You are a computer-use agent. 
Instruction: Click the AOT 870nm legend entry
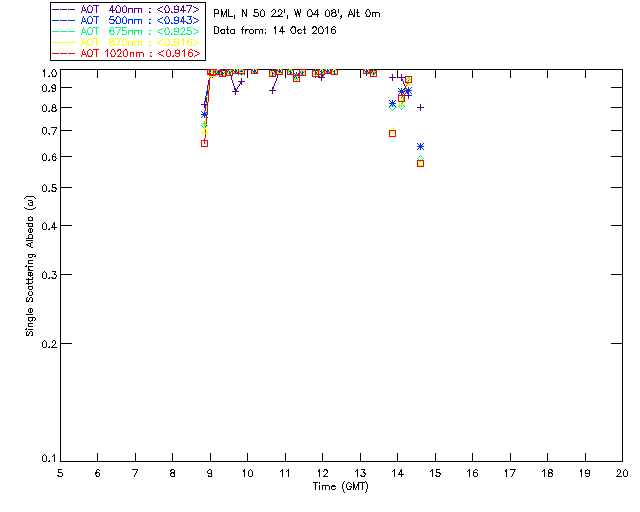pos(127,42)
